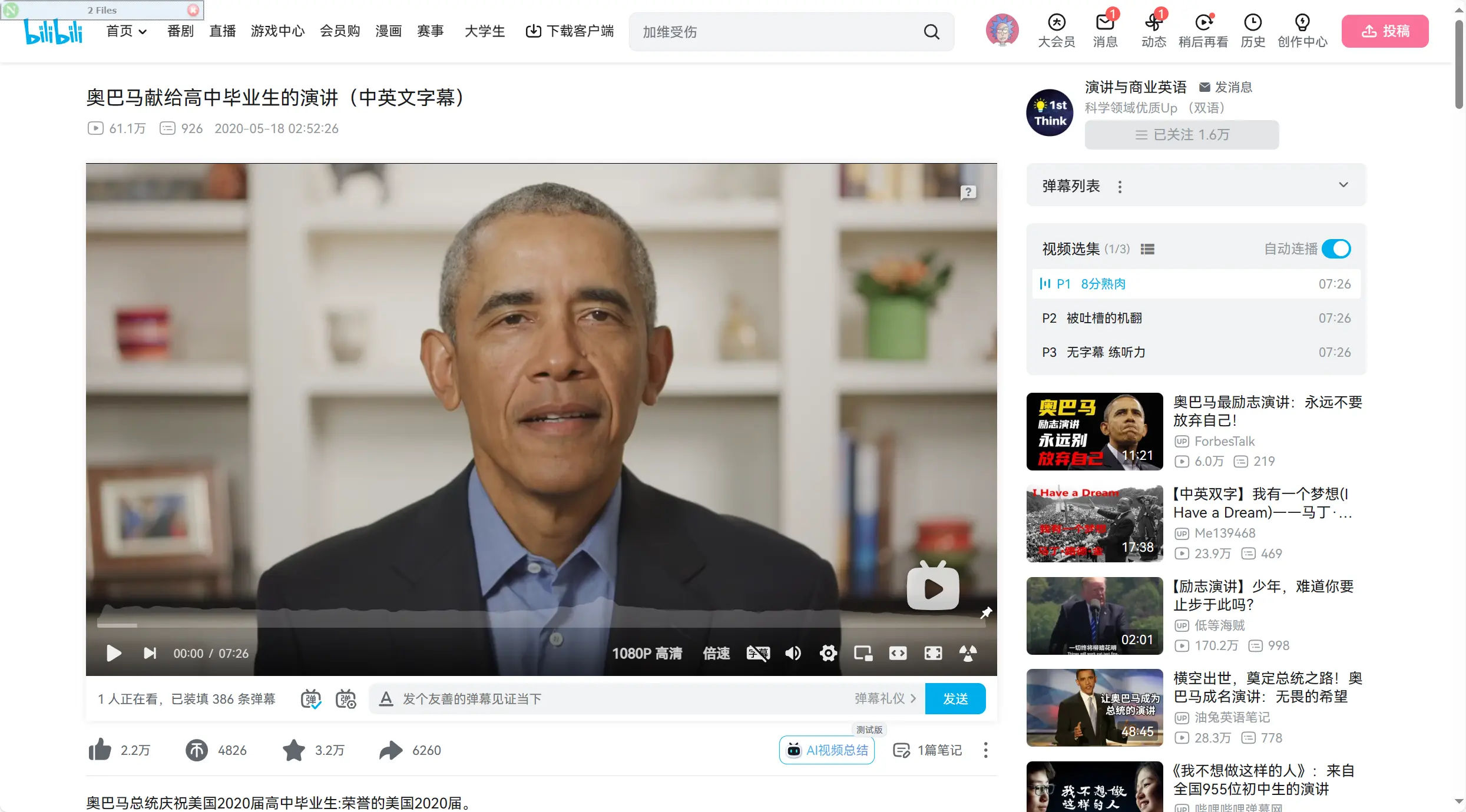Viewport: 1466px width, 812px height.
Task: Click the thumbs-up like icon
Action: pos(100,750)
